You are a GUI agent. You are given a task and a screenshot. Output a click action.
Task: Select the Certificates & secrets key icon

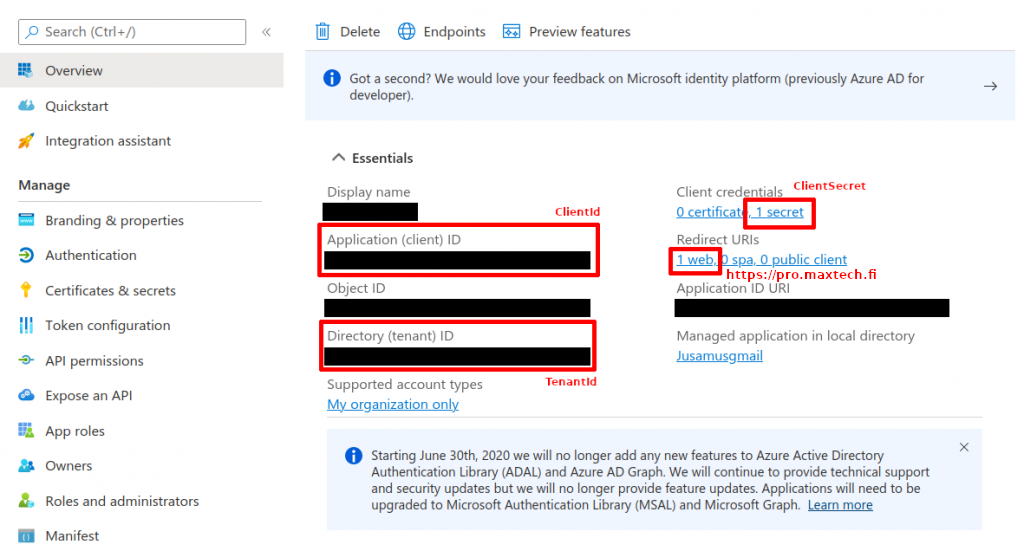coord(27,291)
